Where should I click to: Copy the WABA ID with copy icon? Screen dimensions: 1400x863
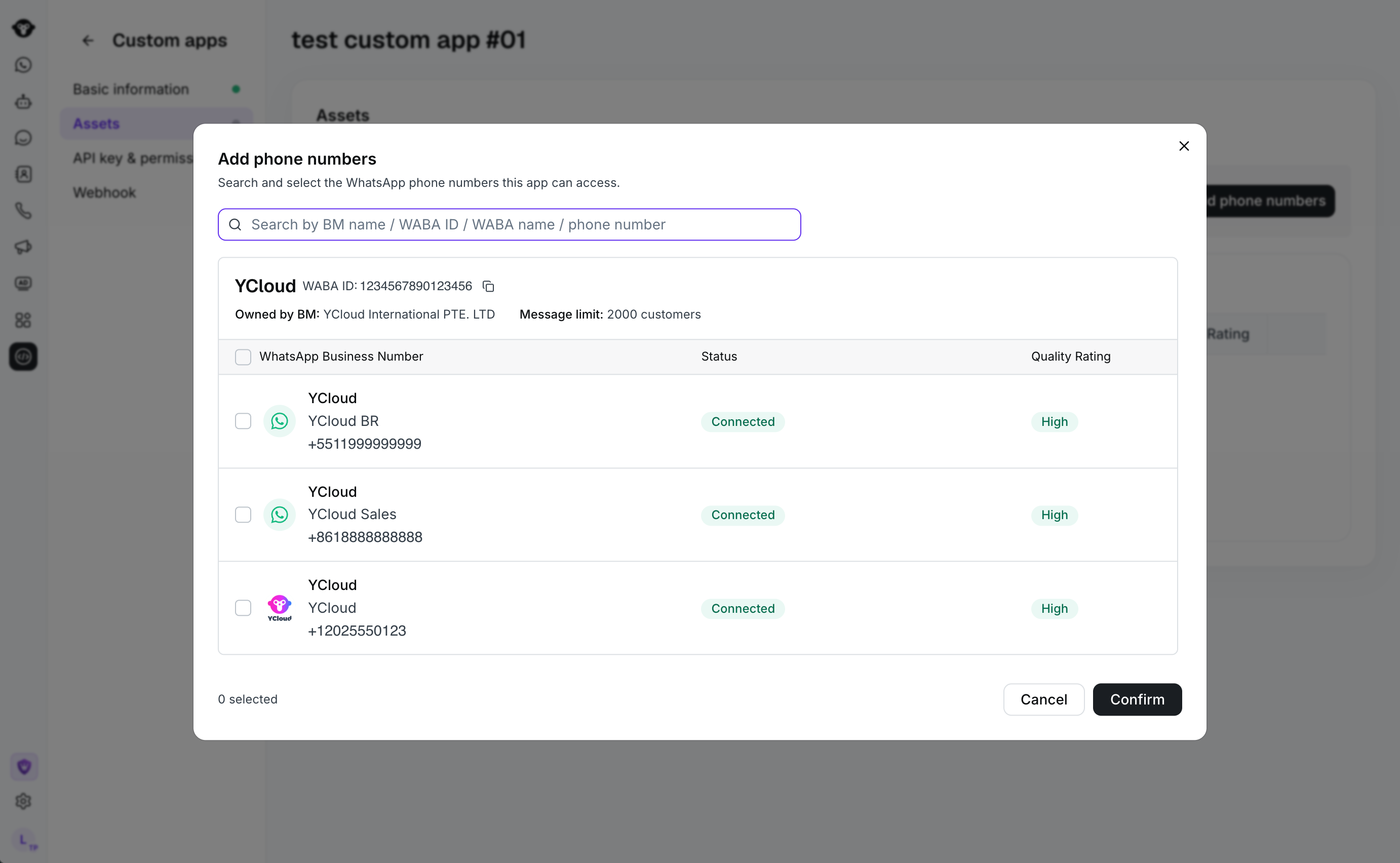[488, 286]
